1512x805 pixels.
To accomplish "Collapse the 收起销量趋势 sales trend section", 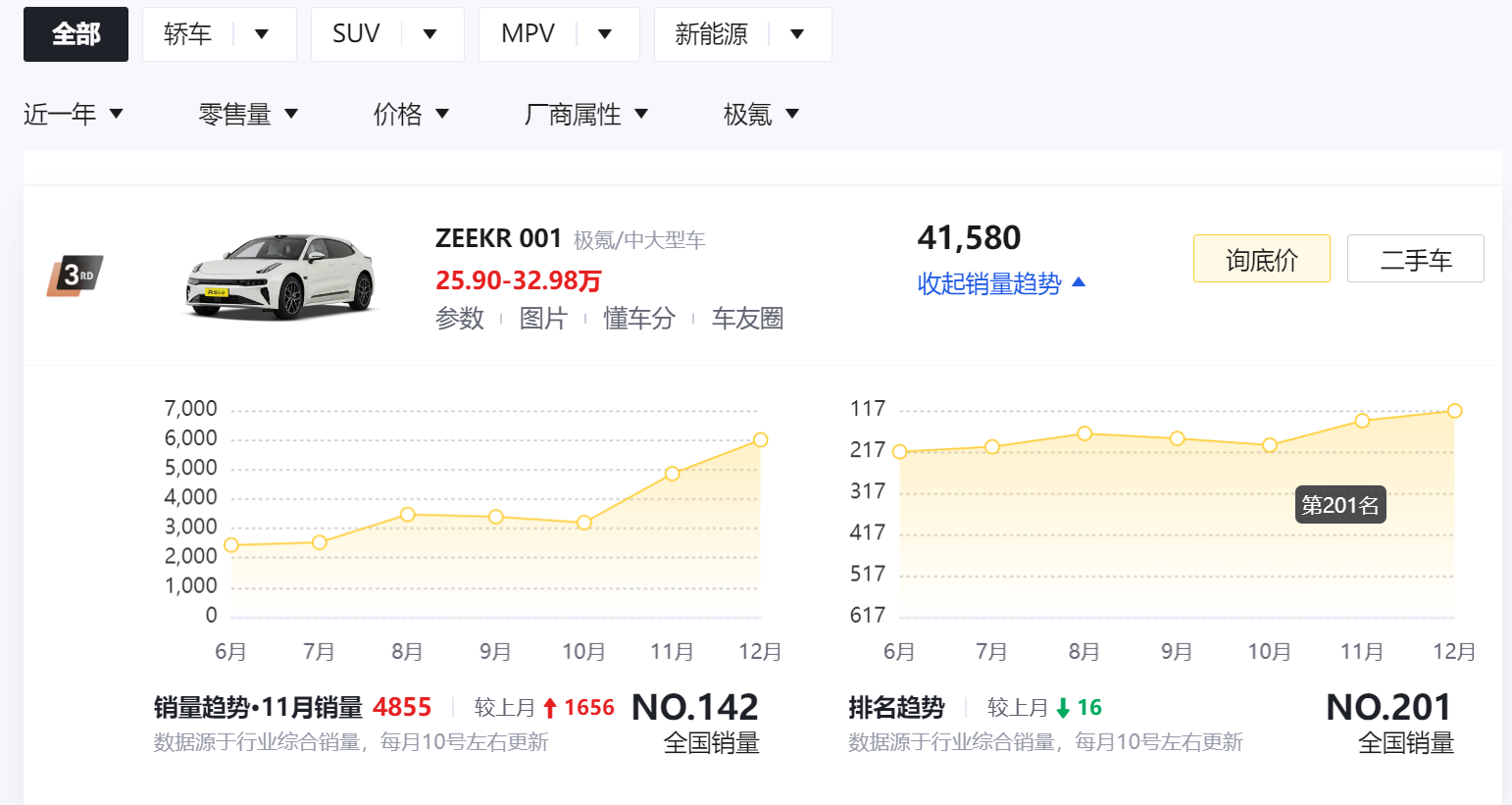I will 1001,283.
